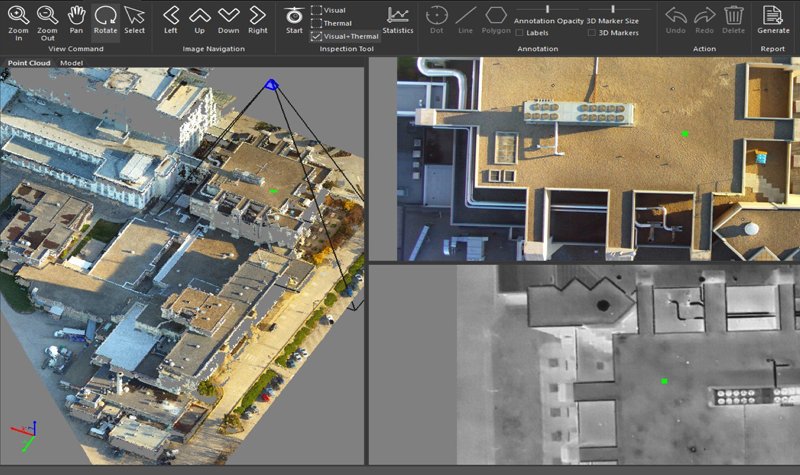
Task: Click the blue camera marker in point cloud
Action: [x=271, y=85]
